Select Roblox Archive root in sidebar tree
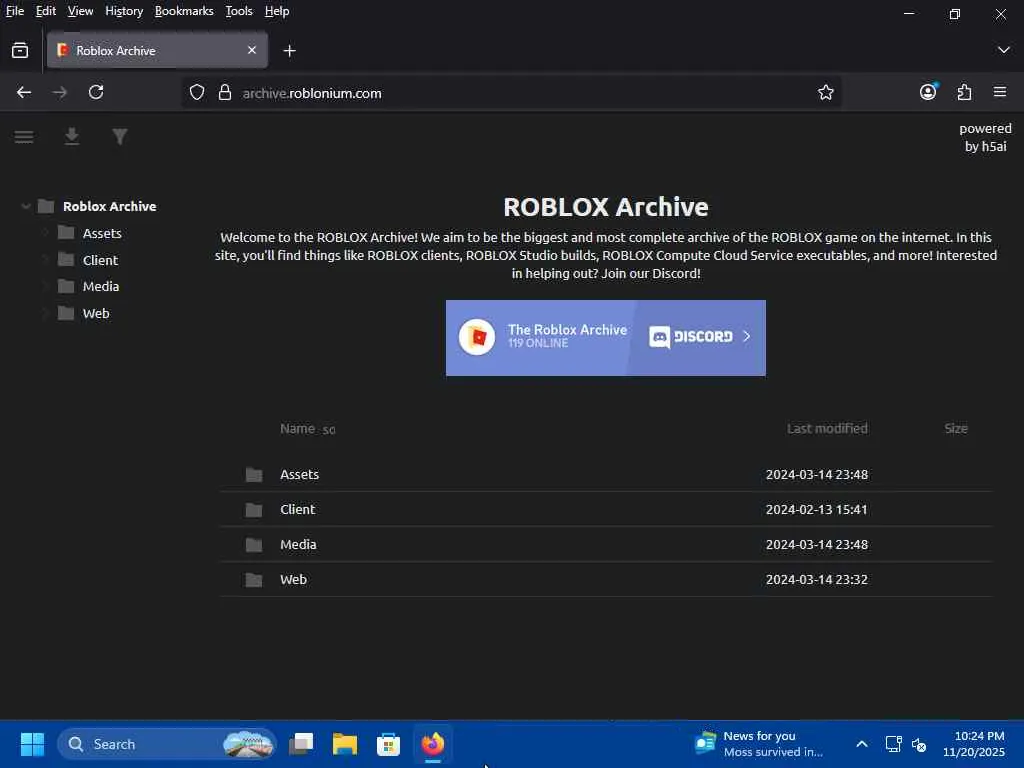The image size is (1024, 768). [x=110, y=206]
